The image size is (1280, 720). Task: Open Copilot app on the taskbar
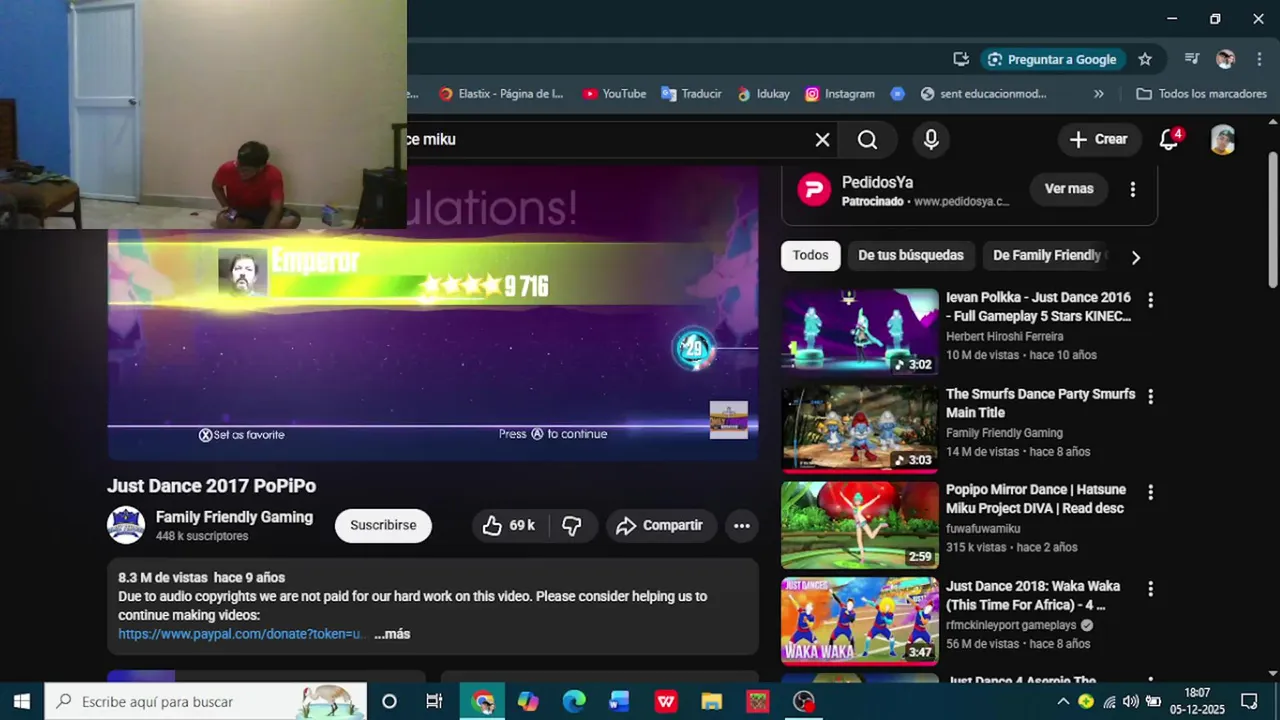click(x=528, y=702)
